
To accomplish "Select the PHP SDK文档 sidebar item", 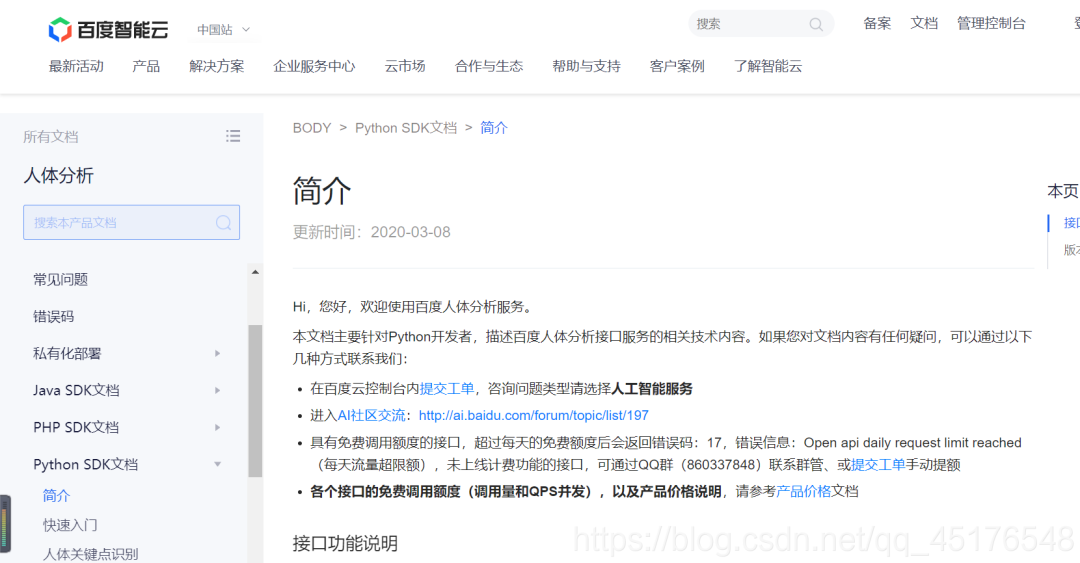I will coord(76,427).
